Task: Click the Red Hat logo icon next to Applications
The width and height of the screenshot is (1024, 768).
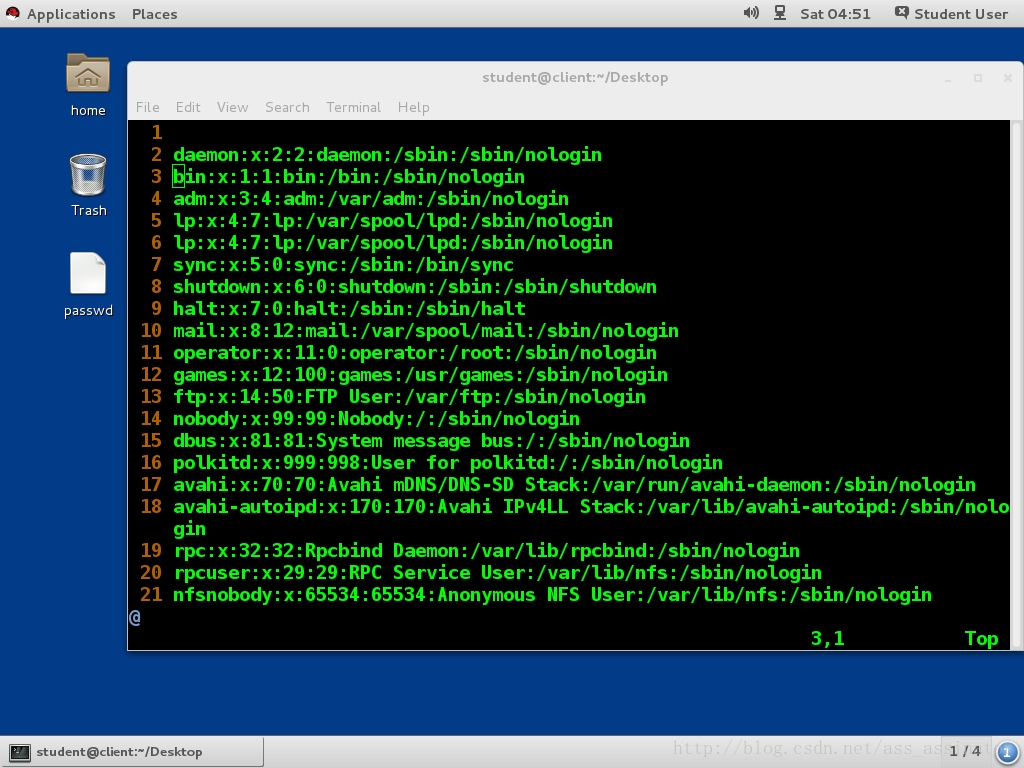Action: coord(13,13)
